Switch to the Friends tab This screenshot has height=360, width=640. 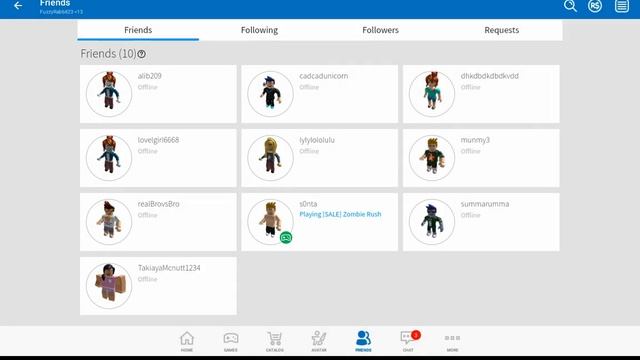138,30
